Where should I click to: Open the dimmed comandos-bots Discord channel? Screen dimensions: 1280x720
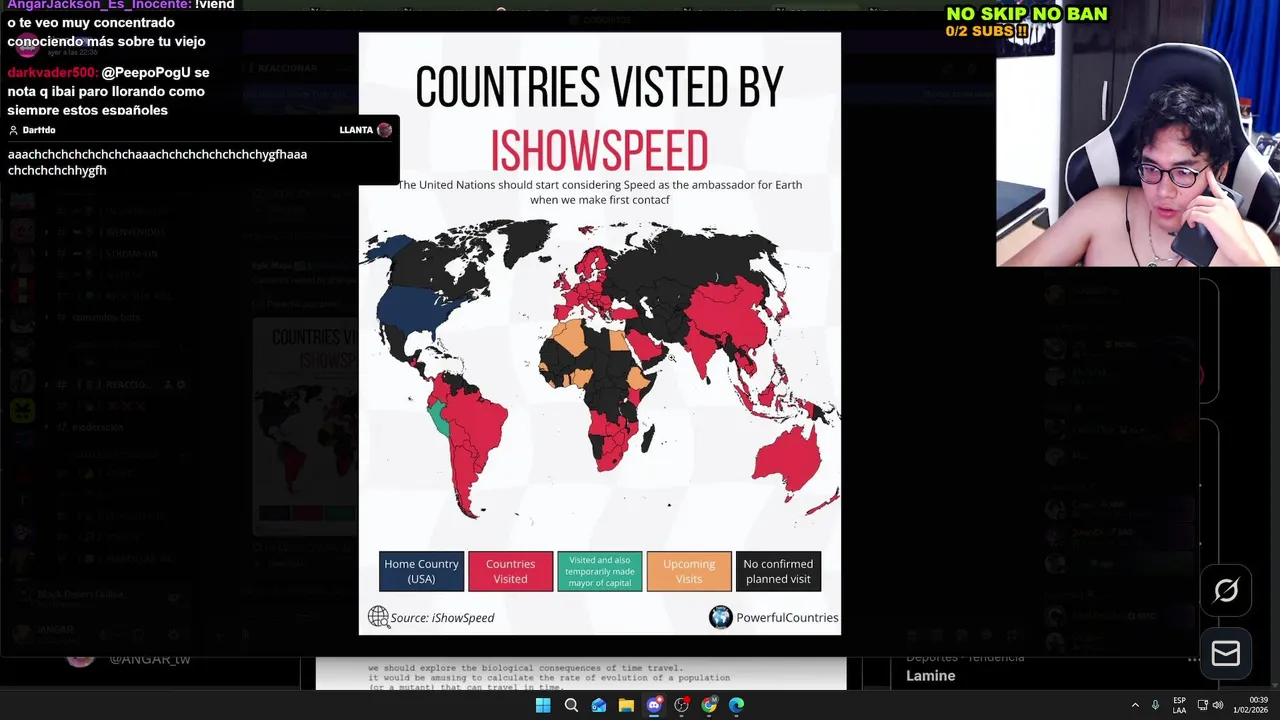click(106, 317)
